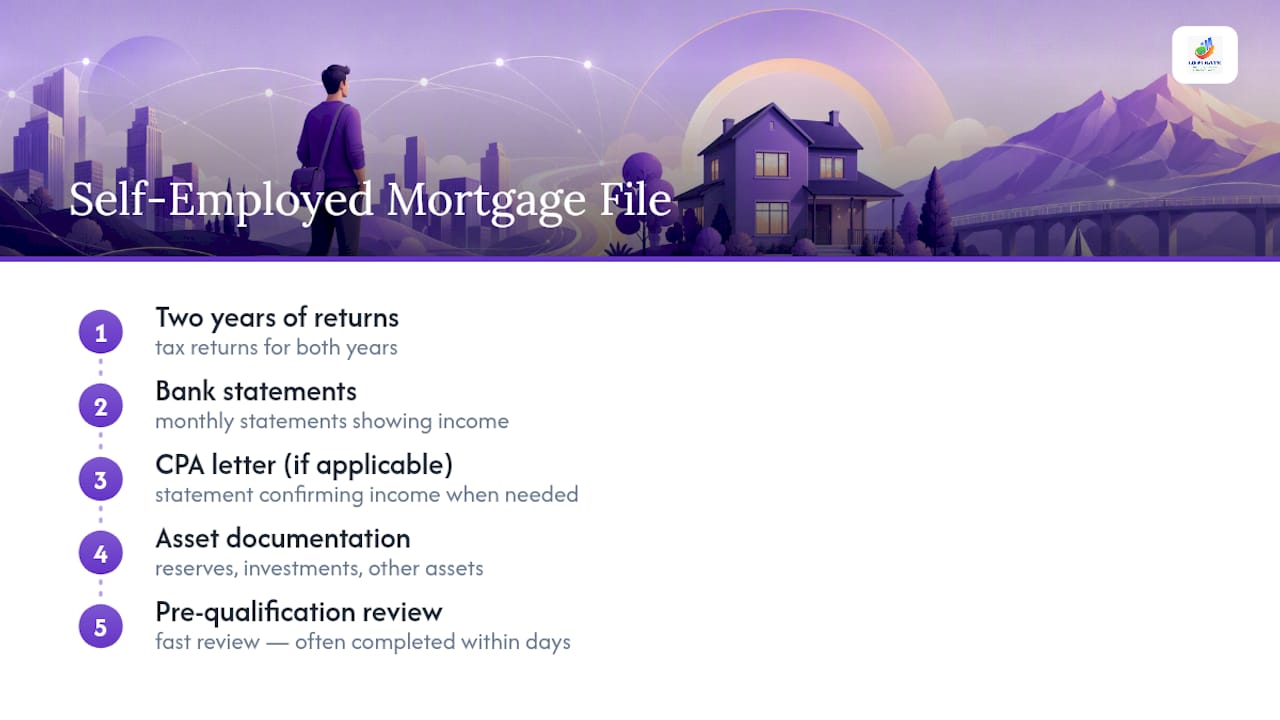This screenshot has width=1280, height=720.
Task: Click the 'Two years of returns' heading
Action: (x=277, y=318)
